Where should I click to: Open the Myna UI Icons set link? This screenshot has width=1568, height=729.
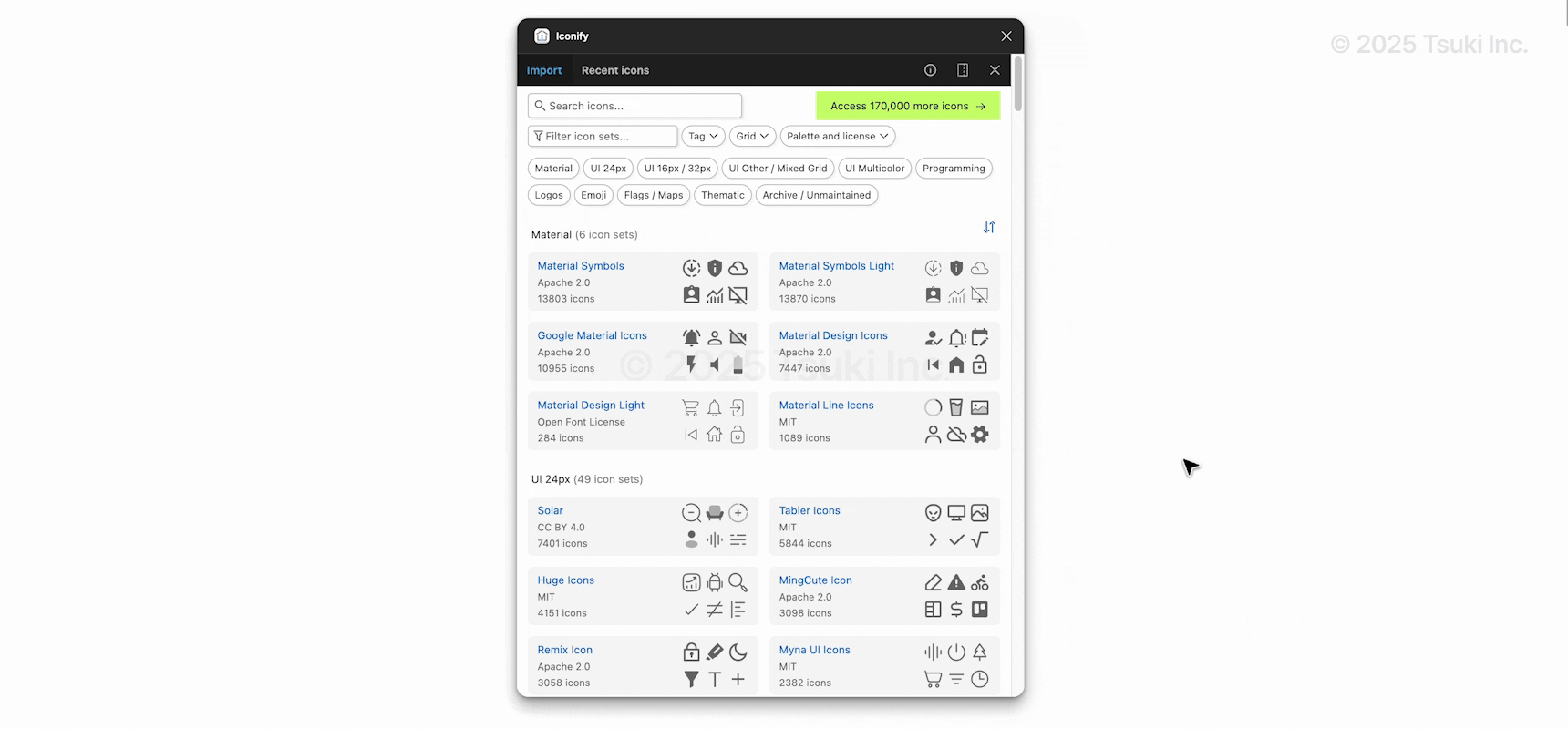[814, 650]
